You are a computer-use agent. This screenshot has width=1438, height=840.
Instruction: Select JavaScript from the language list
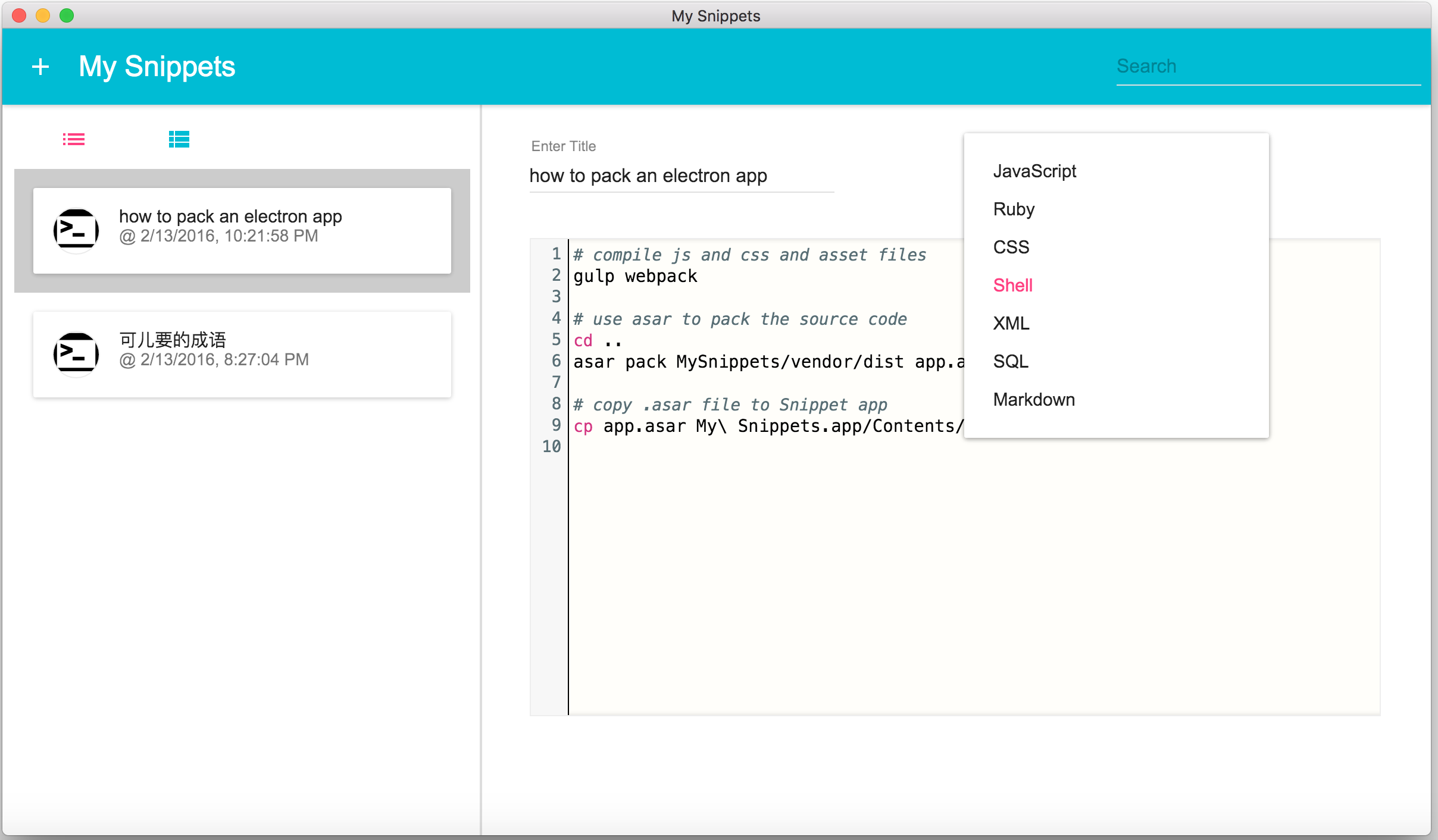pos(1034,171)
